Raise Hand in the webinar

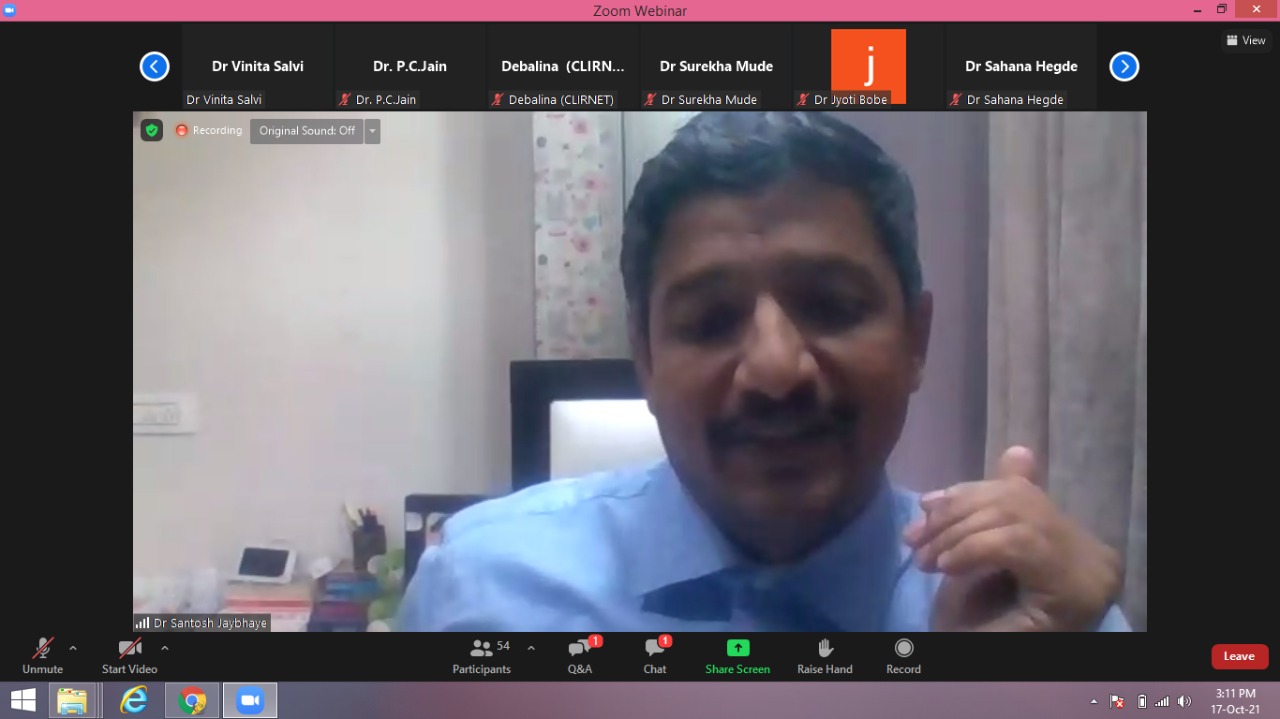pyautogui.click(x=825, y=656)
